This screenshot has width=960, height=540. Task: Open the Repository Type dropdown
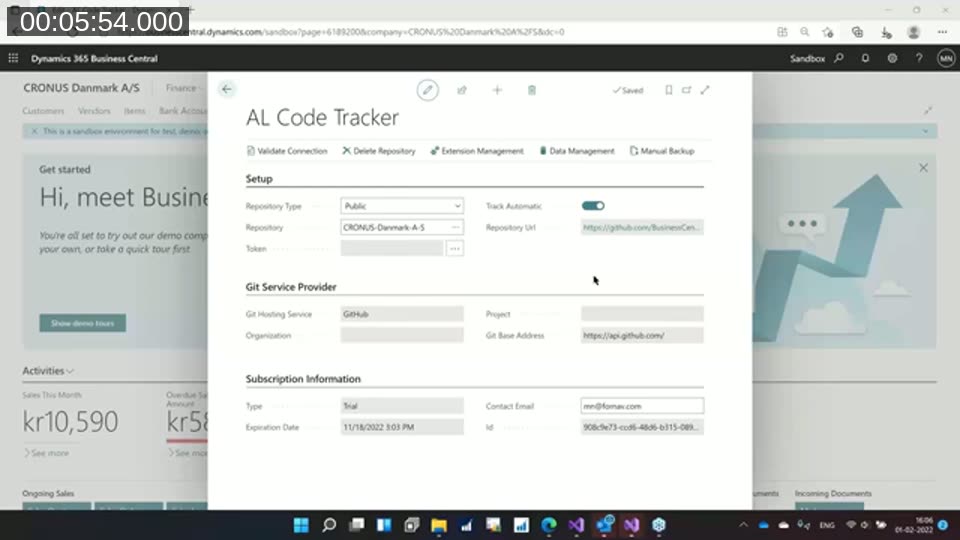[402, 206]
